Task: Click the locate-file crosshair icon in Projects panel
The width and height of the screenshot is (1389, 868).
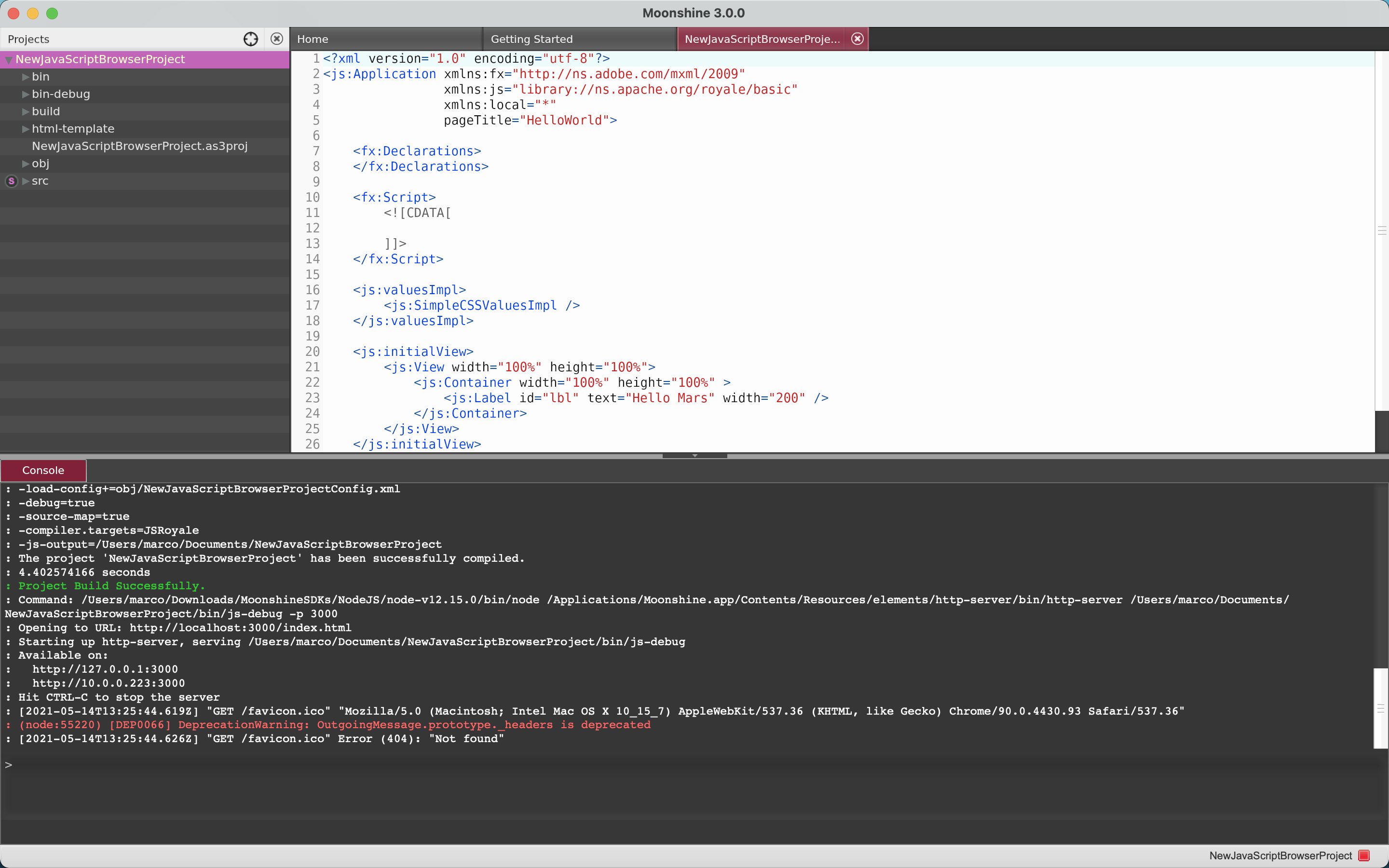Action: pos(251,39)
